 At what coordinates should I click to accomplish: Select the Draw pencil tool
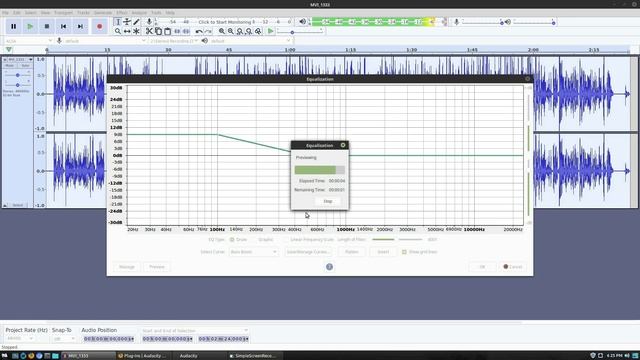click(x=136, y=22)
